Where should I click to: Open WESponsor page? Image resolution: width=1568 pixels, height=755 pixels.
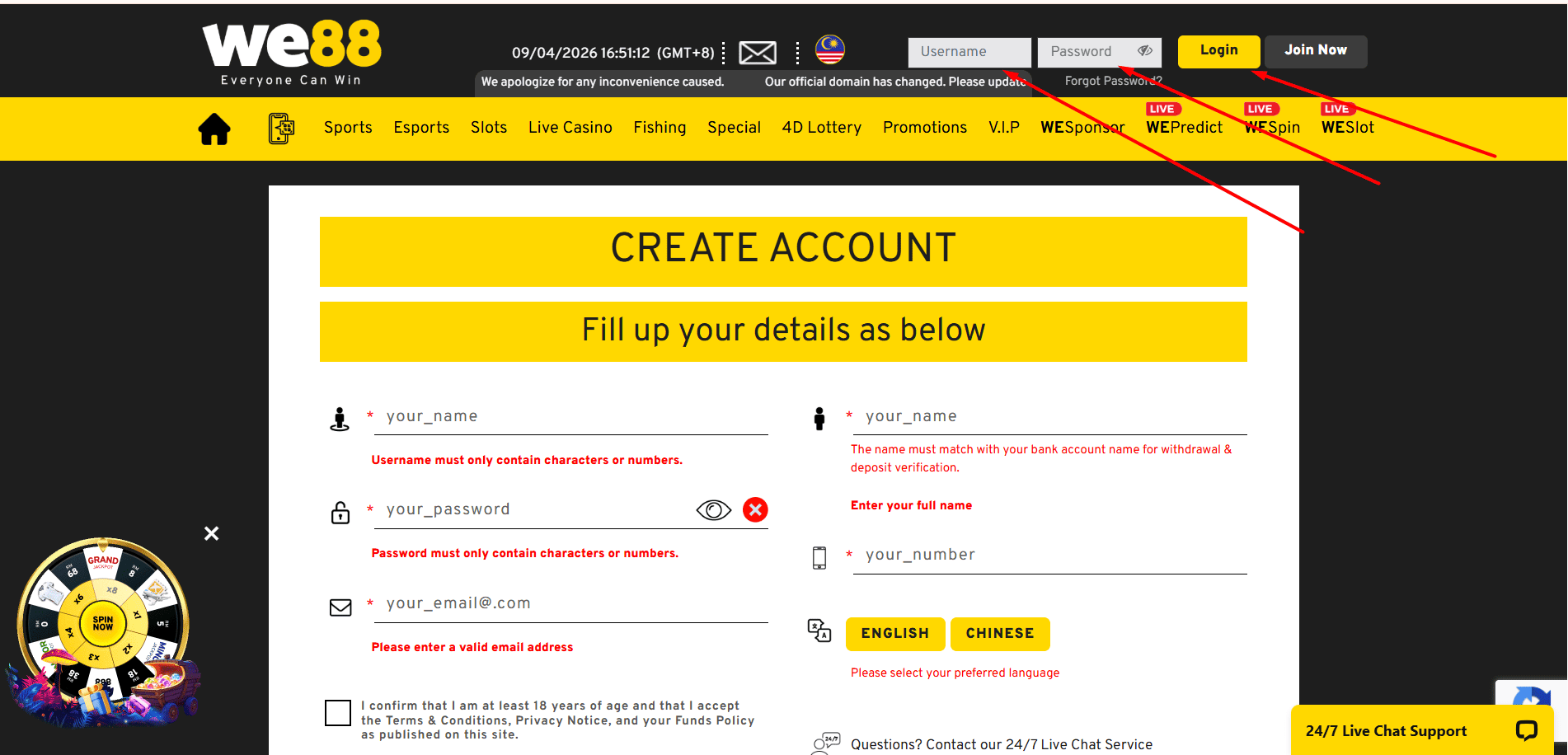tap(1082, 128)
